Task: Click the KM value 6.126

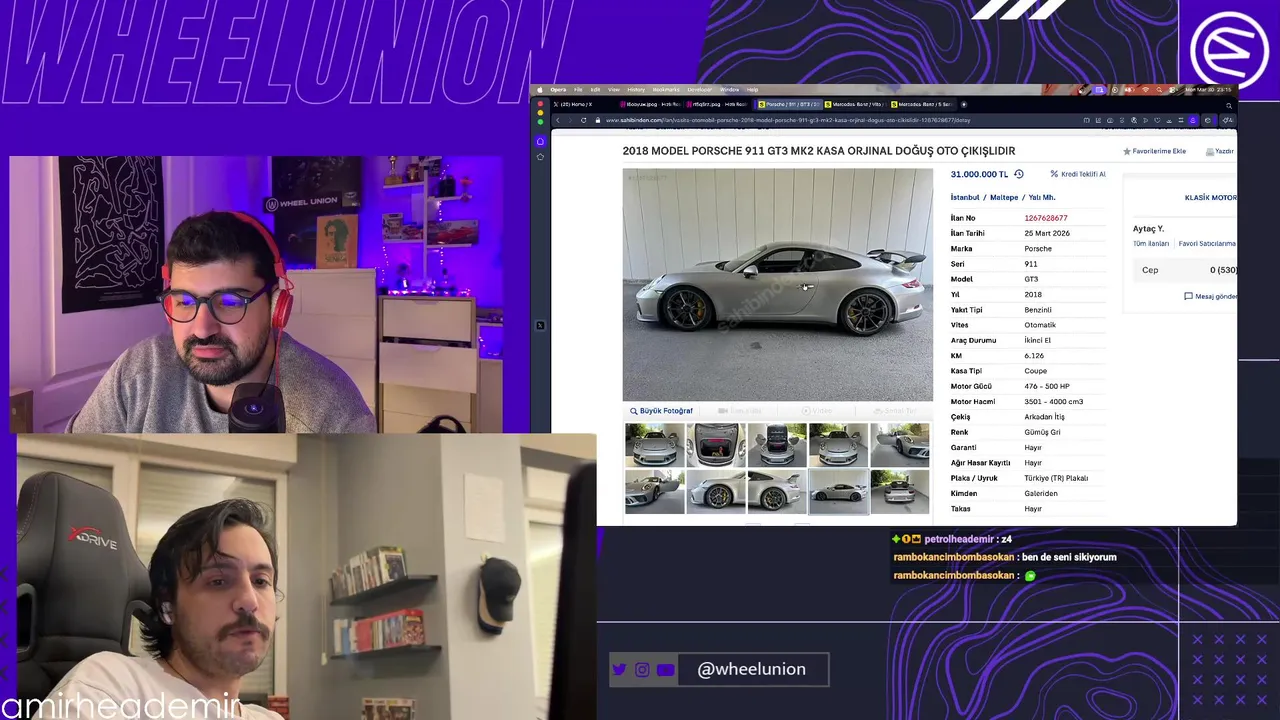Action: (1034, 356)
